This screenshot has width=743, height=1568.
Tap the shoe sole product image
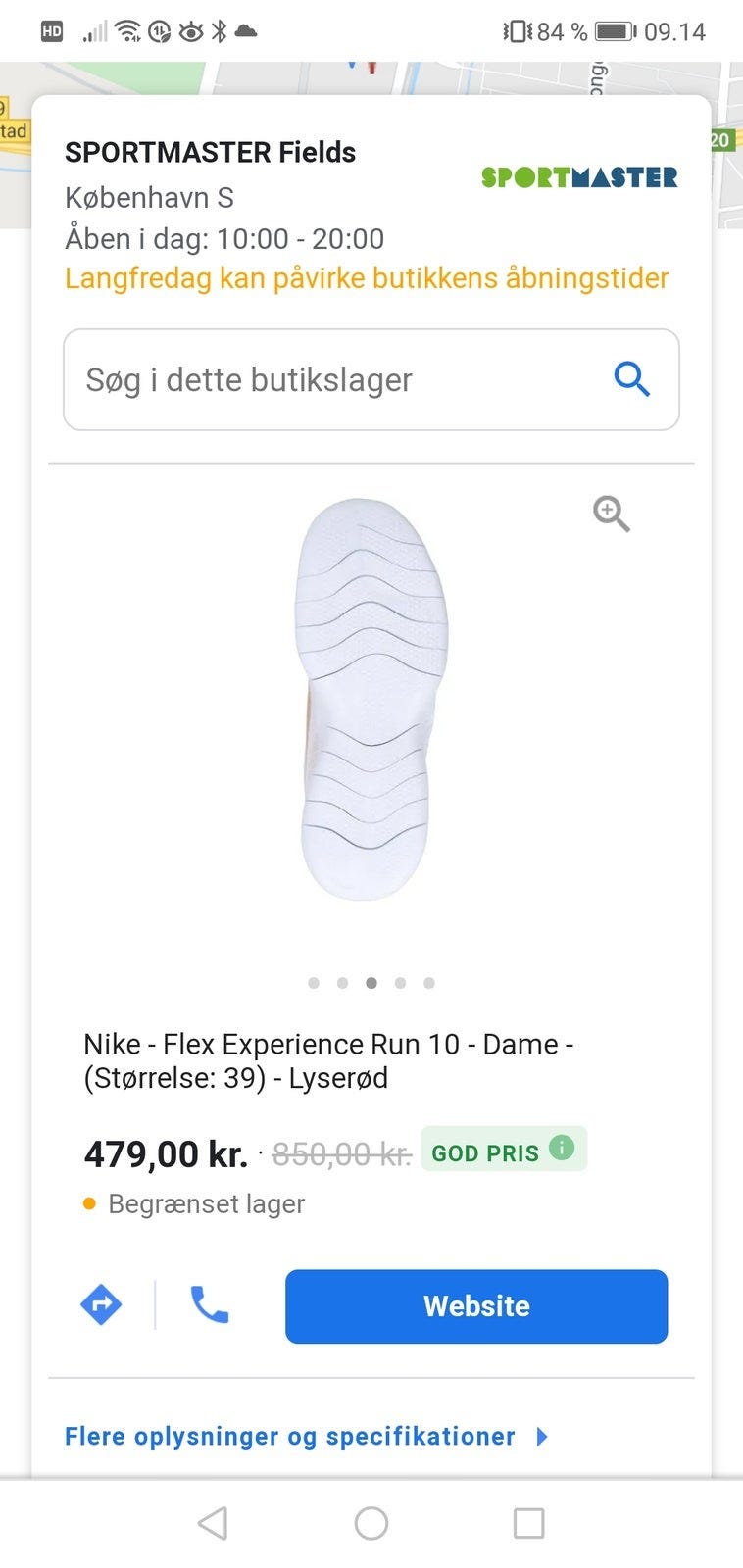[x=371, y=700]
